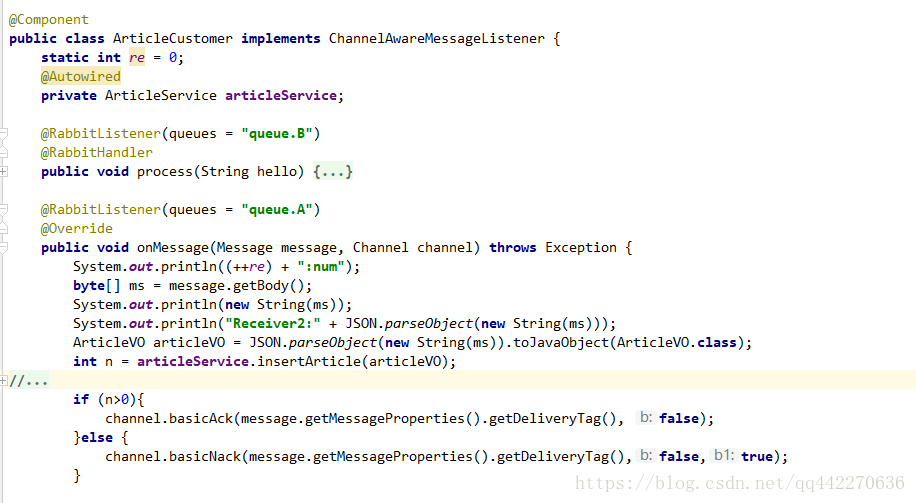
Task: Click ChannelAwareMessageListener interface name
Action: click(436, 39)
